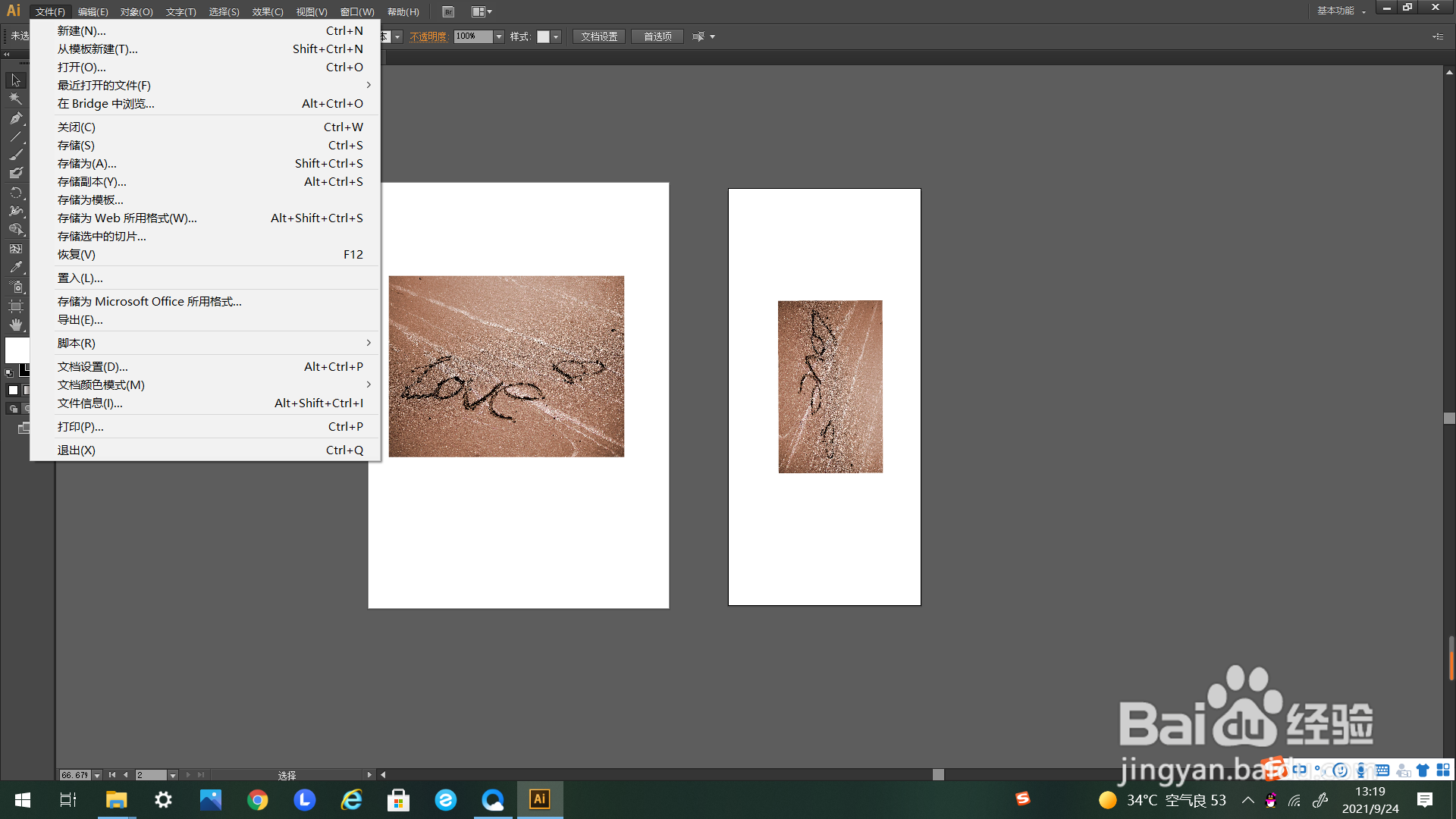1456x819 pixels.
Task: Click the default fill and stroke icon
Action: click(x=9, y=372)
